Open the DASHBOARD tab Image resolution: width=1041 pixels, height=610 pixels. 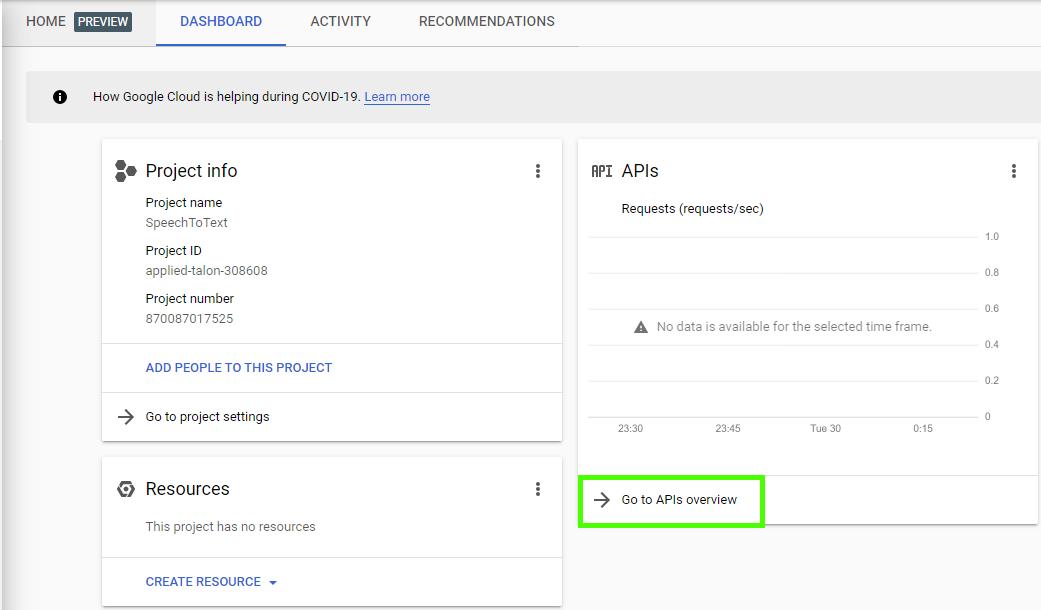tap(220, 21)
